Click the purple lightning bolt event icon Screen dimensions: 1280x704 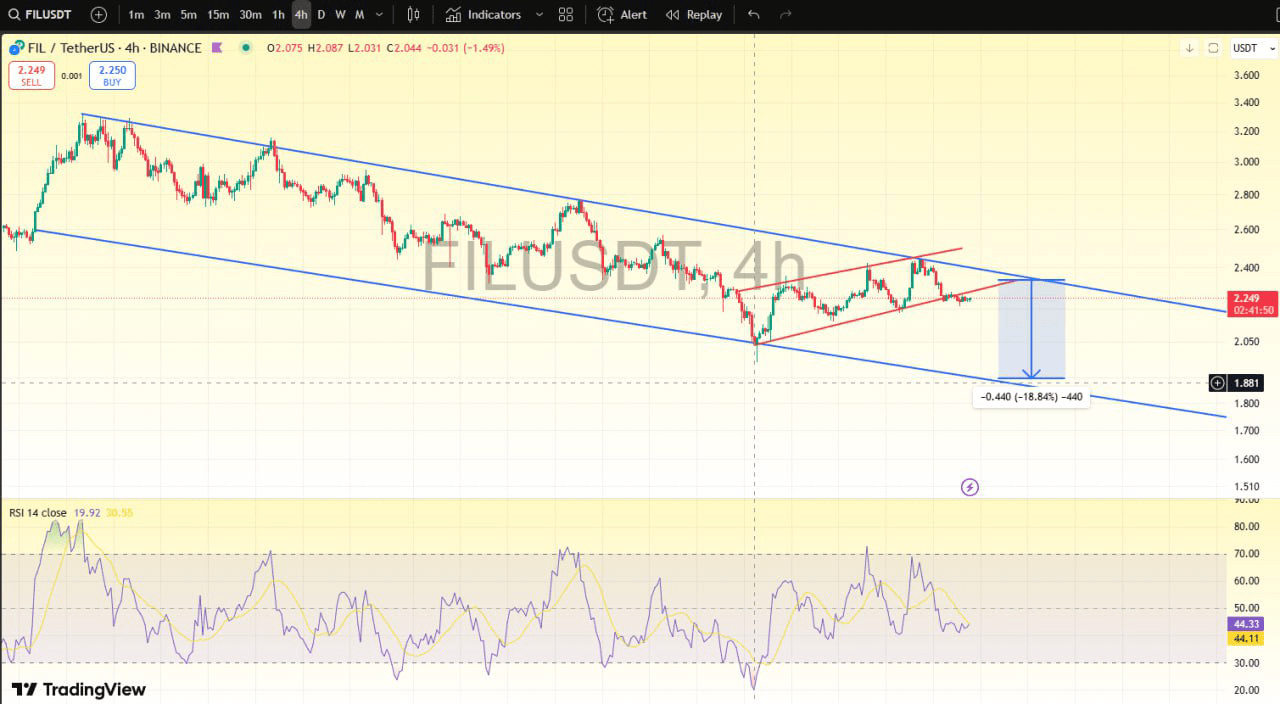click(x=969, y=487)
